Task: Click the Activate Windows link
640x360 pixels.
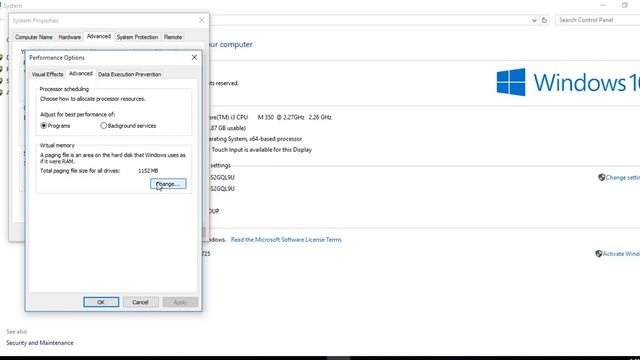Action: click(621, 254)
